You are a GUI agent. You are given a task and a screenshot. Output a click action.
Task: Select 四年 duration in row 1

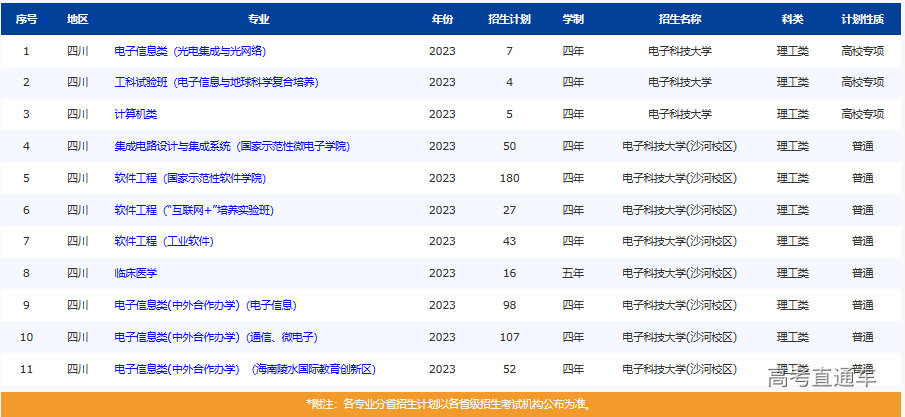coord(573,51)
